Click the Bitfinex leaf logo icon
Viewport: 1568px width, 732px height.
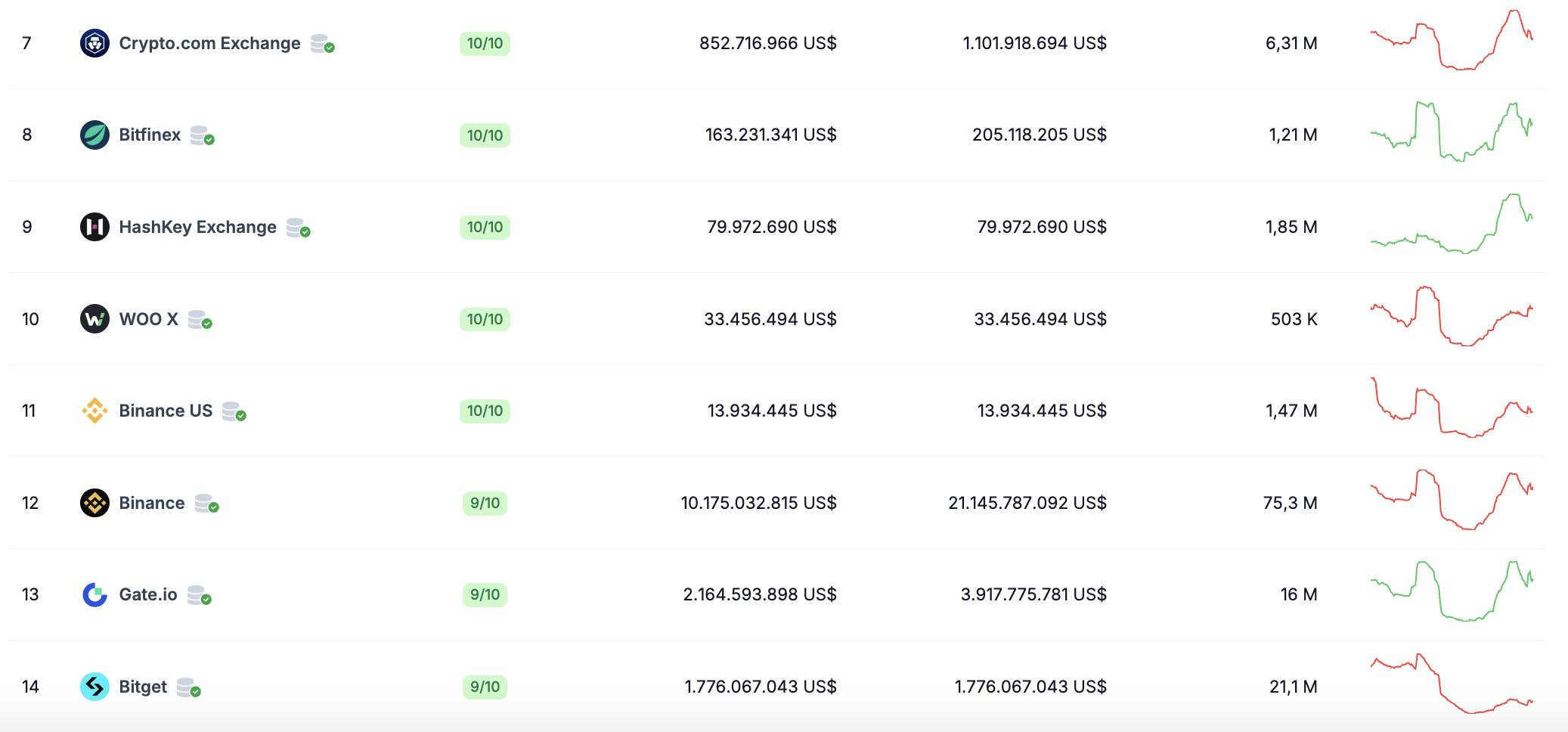pos(95,135)
